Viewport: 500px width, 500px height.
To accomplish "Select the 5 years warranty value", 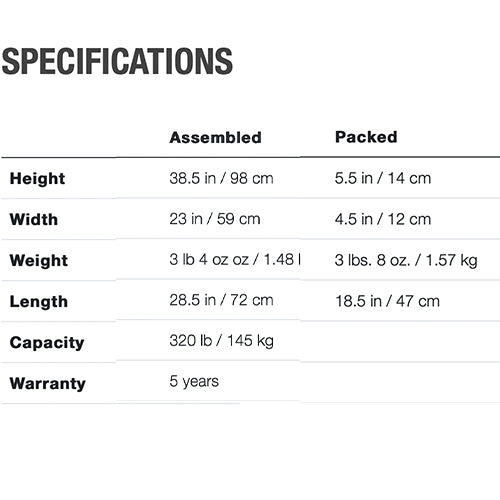I will pyautogui.click(x=194, y=381).
